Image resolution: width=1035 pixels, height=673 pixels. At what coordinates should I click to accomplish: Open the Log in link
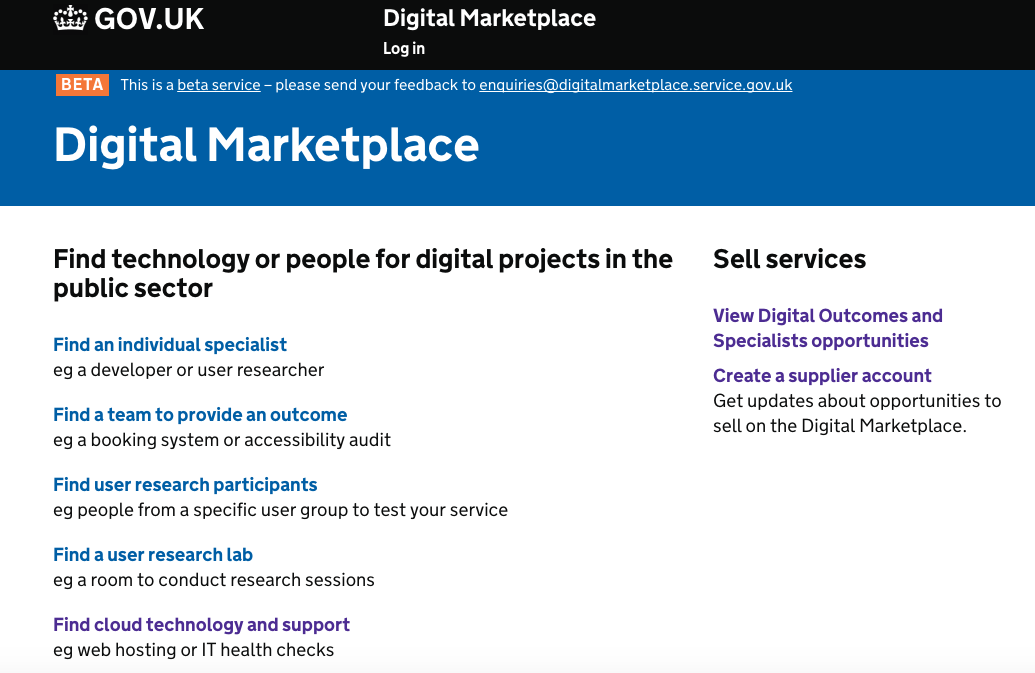404,48
